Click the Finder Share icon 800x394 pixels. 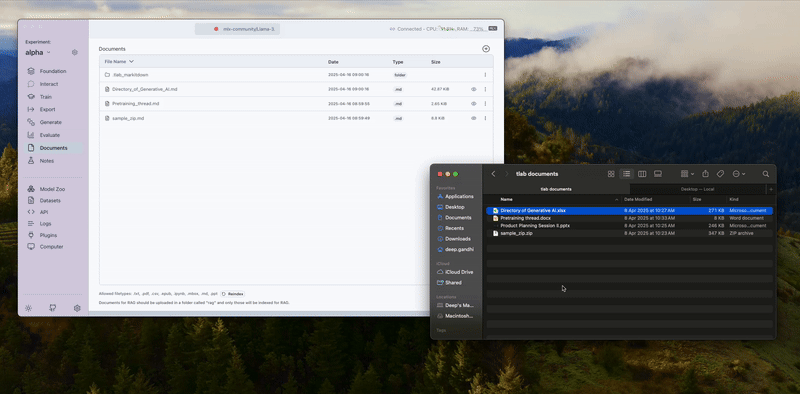(705, 174)
